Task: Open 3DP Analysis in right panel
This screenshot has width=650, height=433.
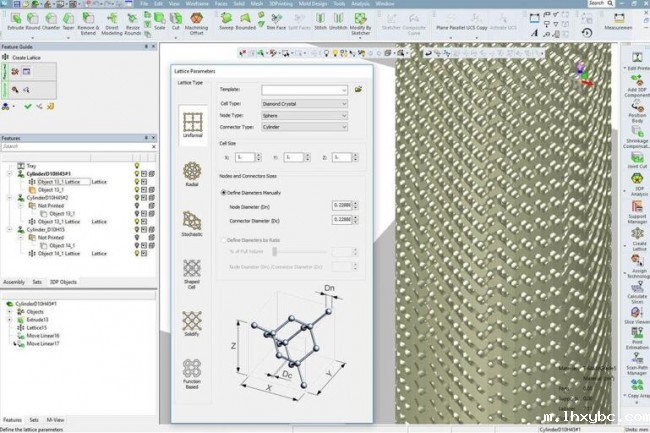Action: click(638, 185)
